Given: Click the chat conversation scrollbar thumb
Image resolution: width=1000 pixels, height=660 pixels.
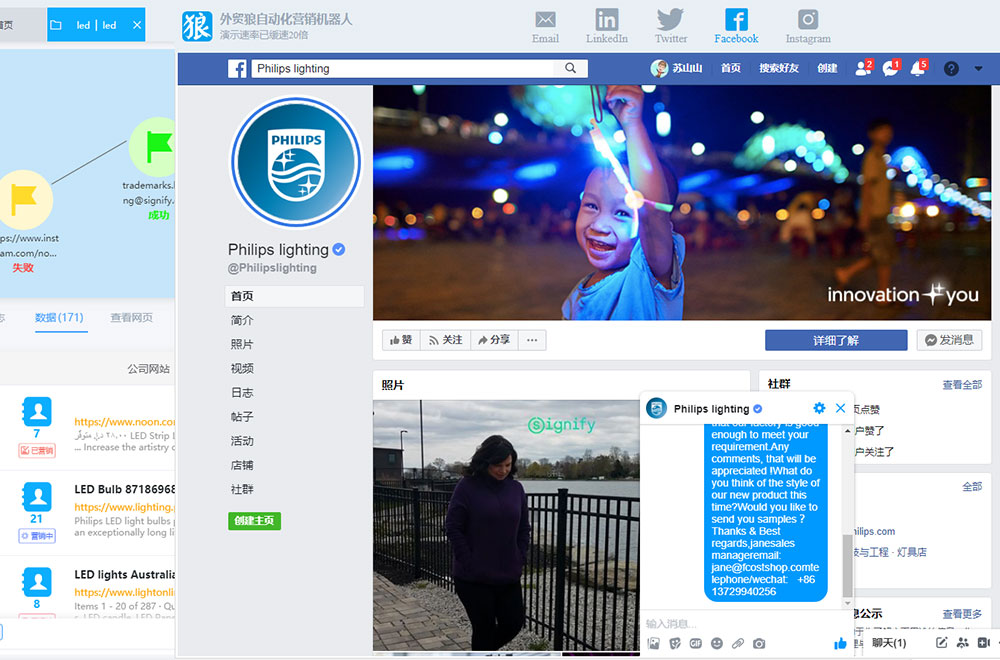Looking at the screenshot, I should click(847, 566).
